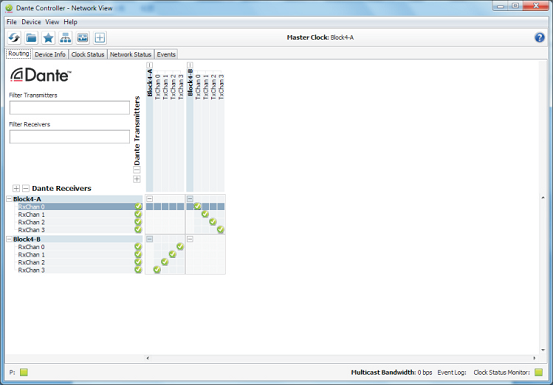Click the star Save Preset icon

(48, 37)
